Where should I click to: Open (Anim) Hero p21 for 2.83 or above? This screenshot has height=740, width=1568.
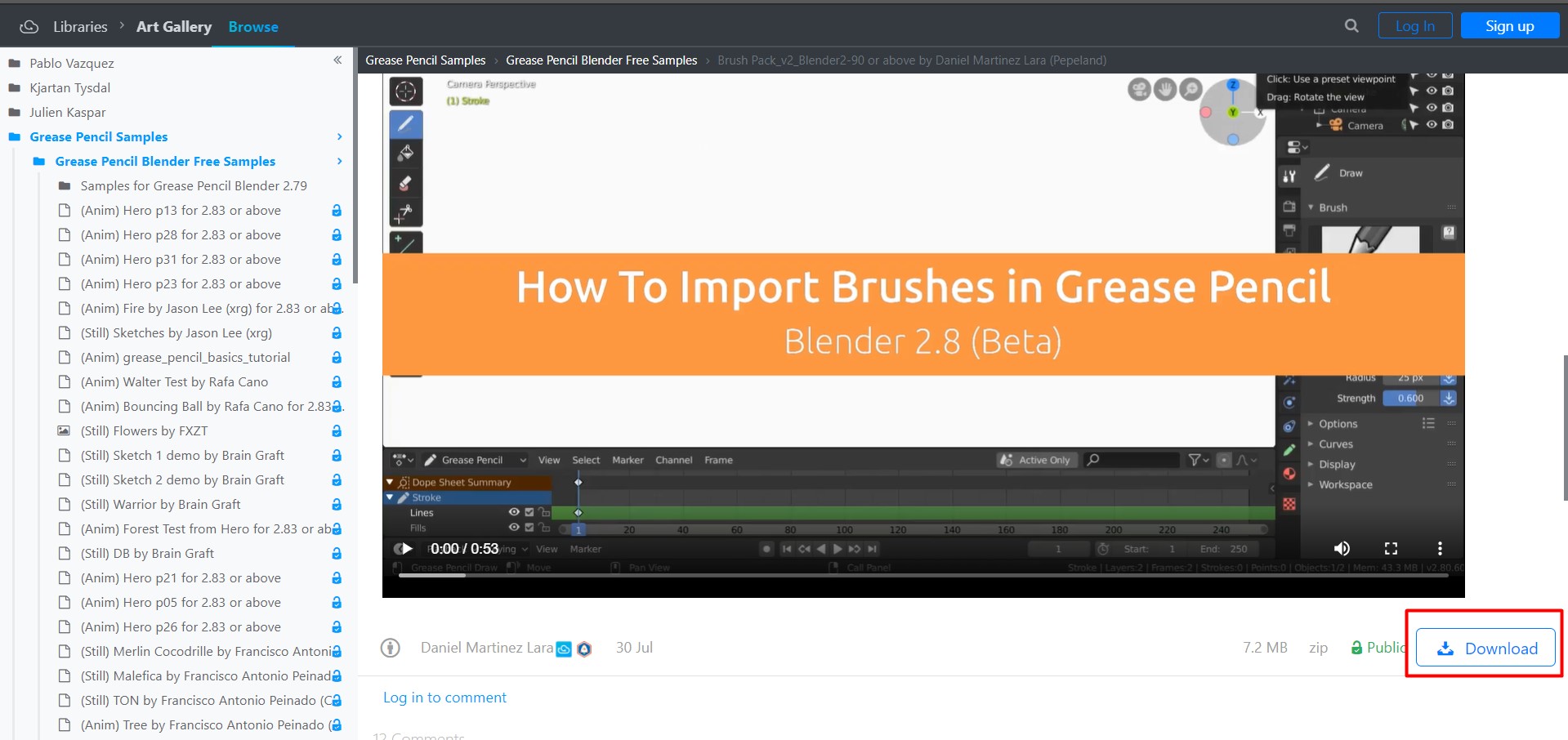click(181, 577)
